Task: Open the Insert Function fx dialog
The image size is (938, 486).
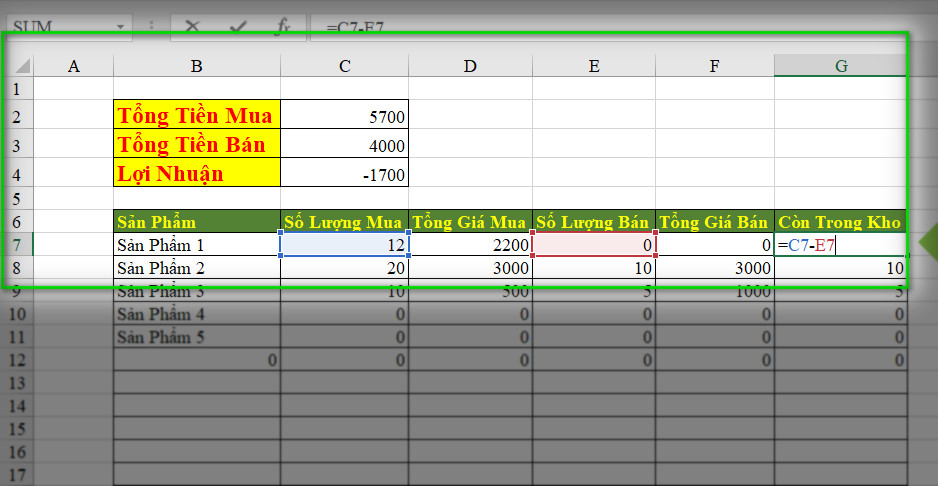Action: [283, 26]
